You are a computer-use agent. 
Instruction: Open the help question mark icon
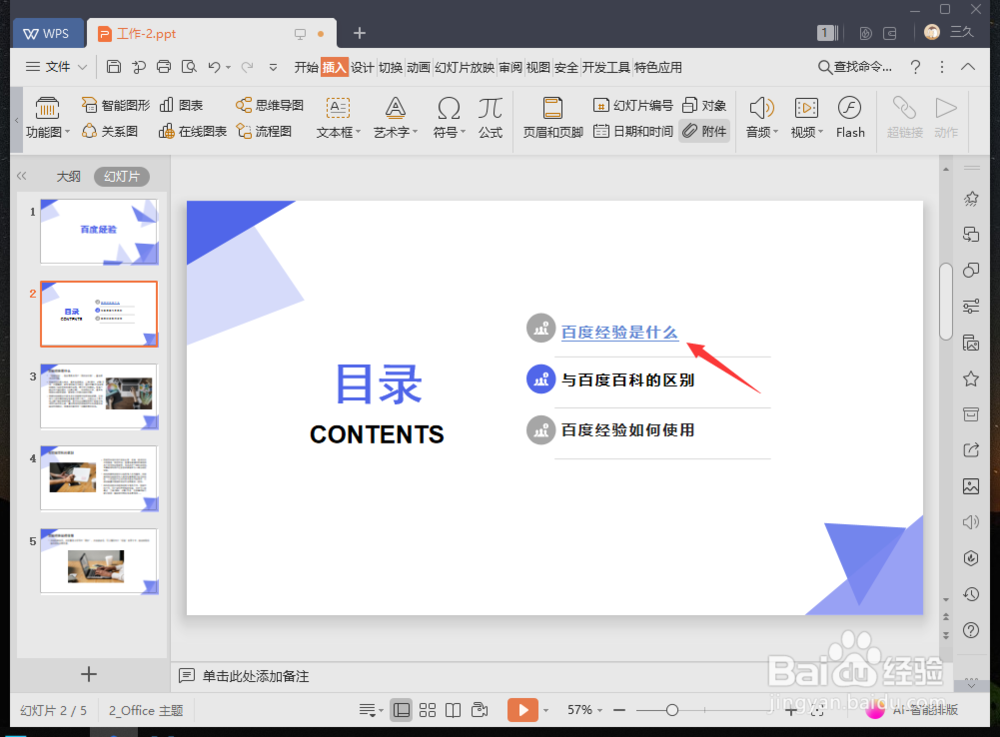pyautogui.click(x=915, y=67)
